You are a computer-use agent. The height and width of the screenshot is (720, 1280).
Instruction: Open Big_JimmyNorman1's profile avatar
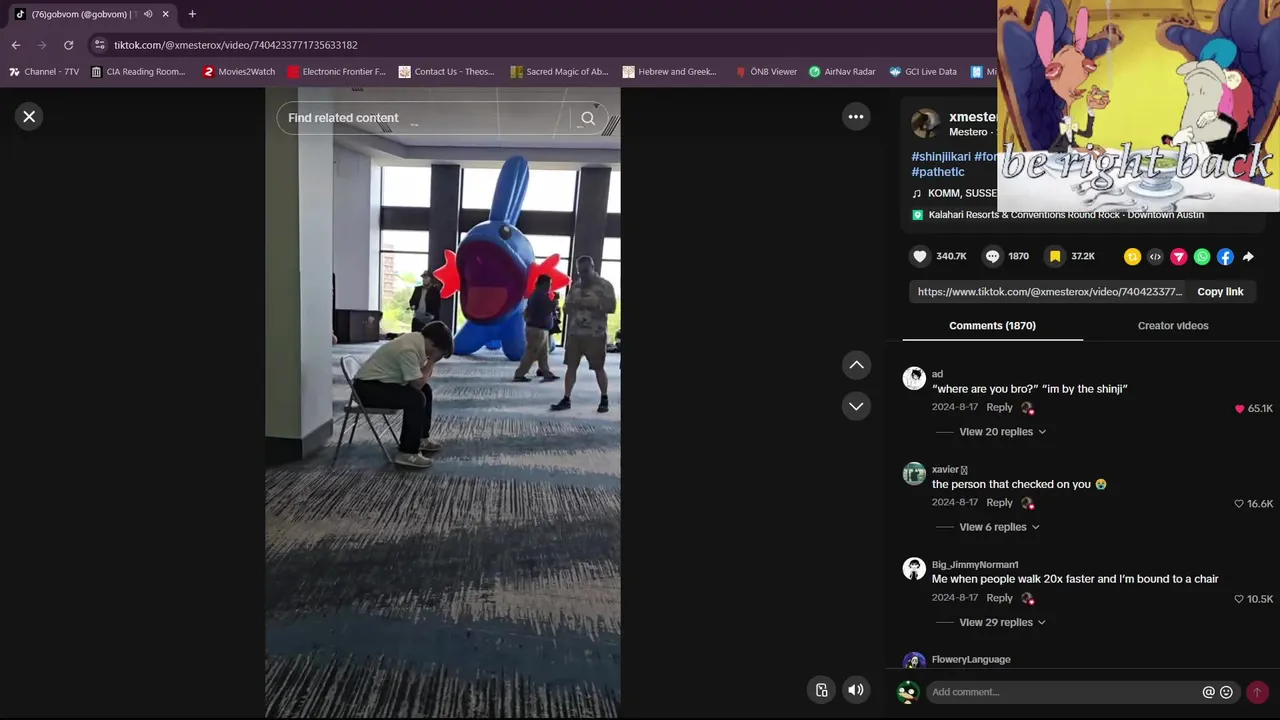tap(914, 568)
